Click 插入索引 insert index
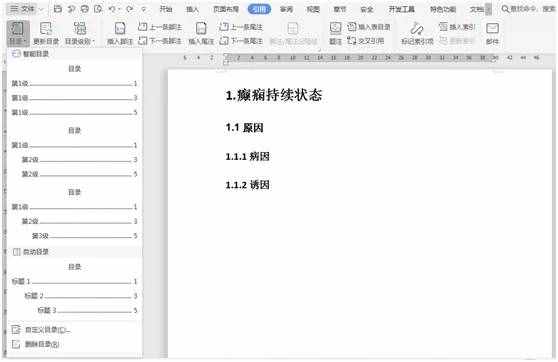The image size is (558, 362). tap(457, 27)
